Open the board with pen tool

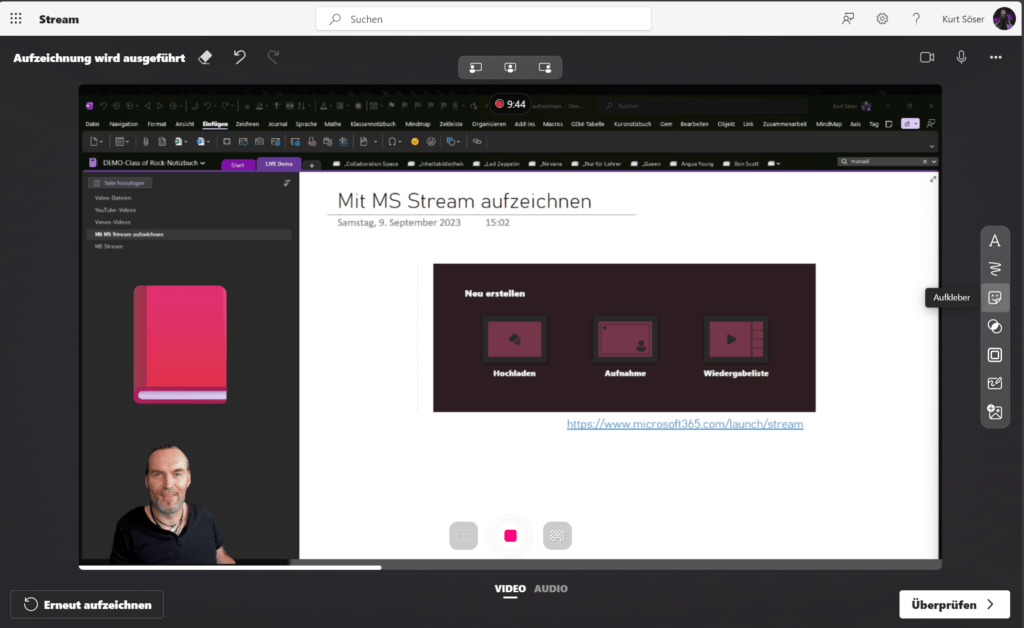tap(995, 383)
